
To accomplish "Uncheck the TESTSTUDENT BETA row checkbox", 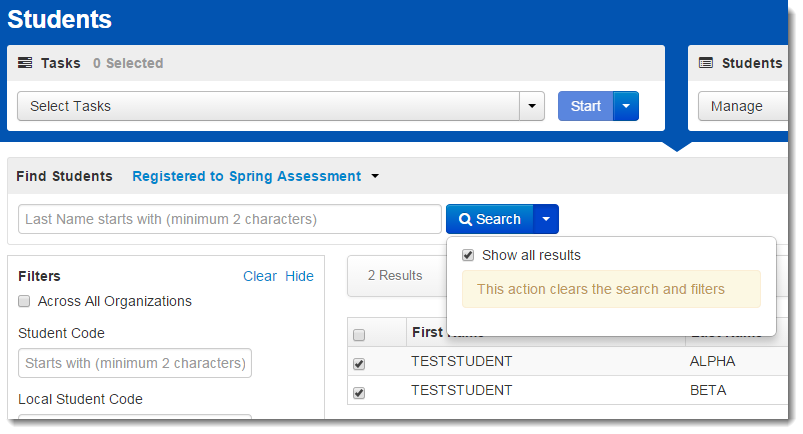I will [359, 392].
